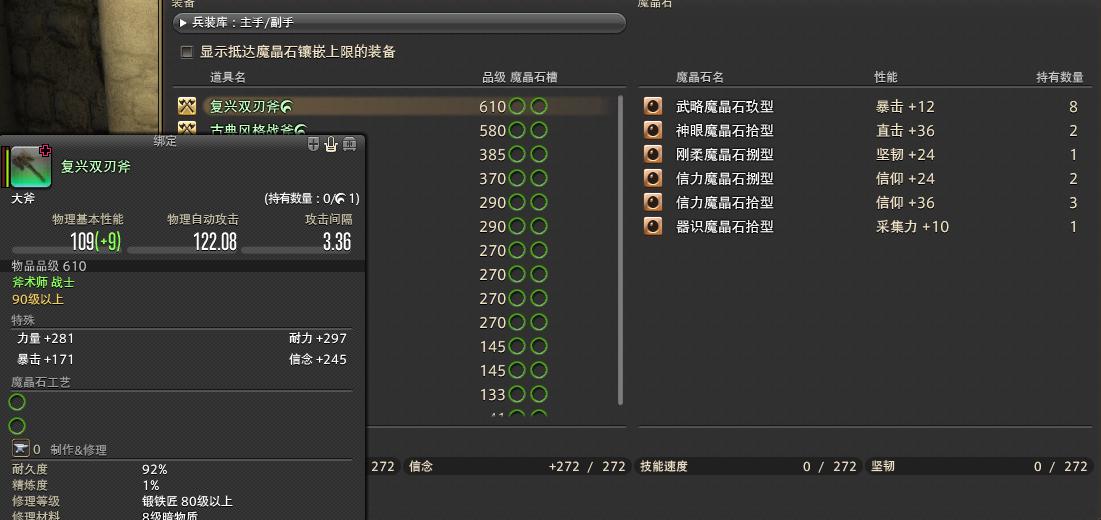This screenshot has height=520, width=1101.
Task: Click the equipment list vertical scrollbar
Action: coord(620,249)
